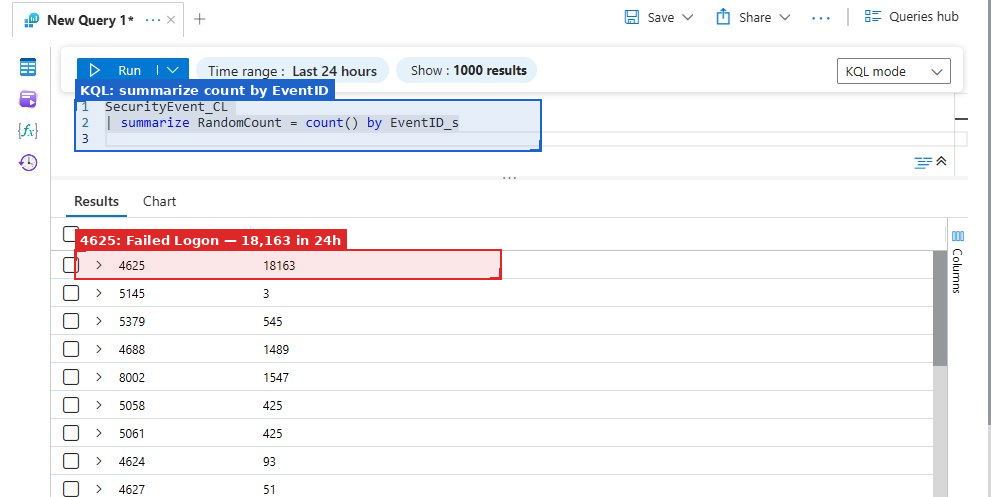Open the Save dropdown chevron
The height and width of the screenshot is (497, 991).
click(688, 17)
